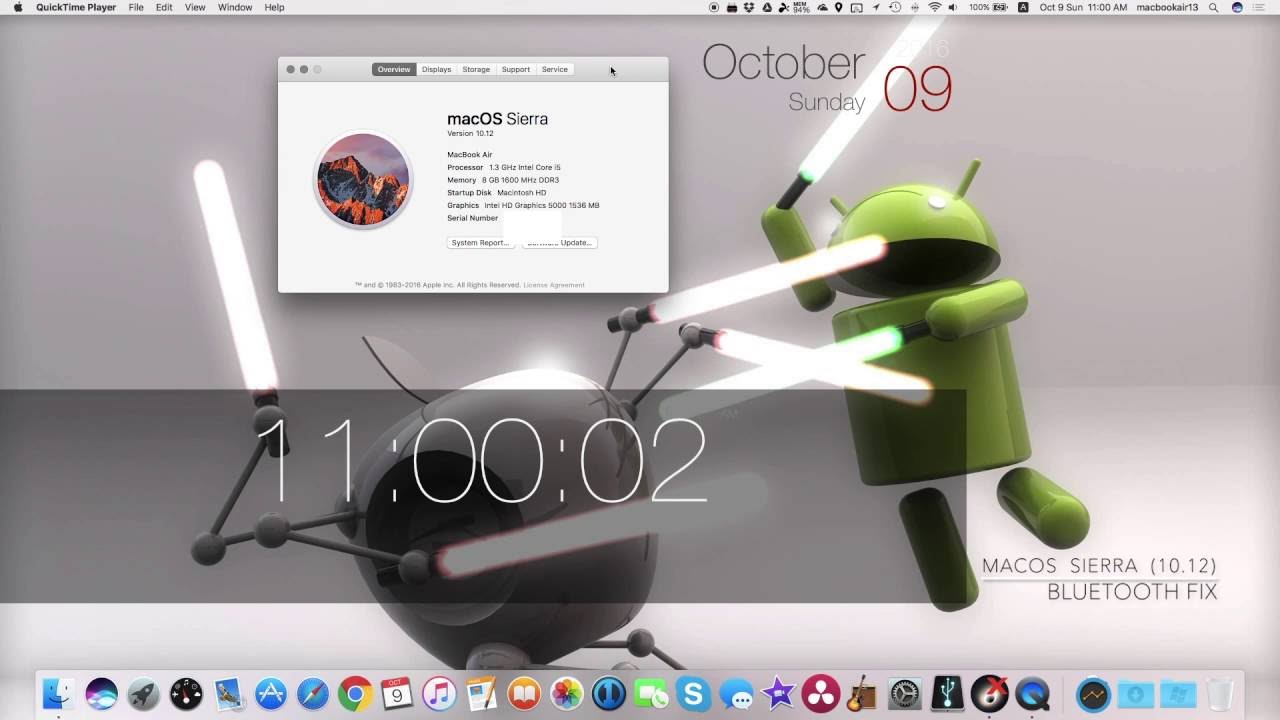Switch to the Support tab

tap(516, 69)
